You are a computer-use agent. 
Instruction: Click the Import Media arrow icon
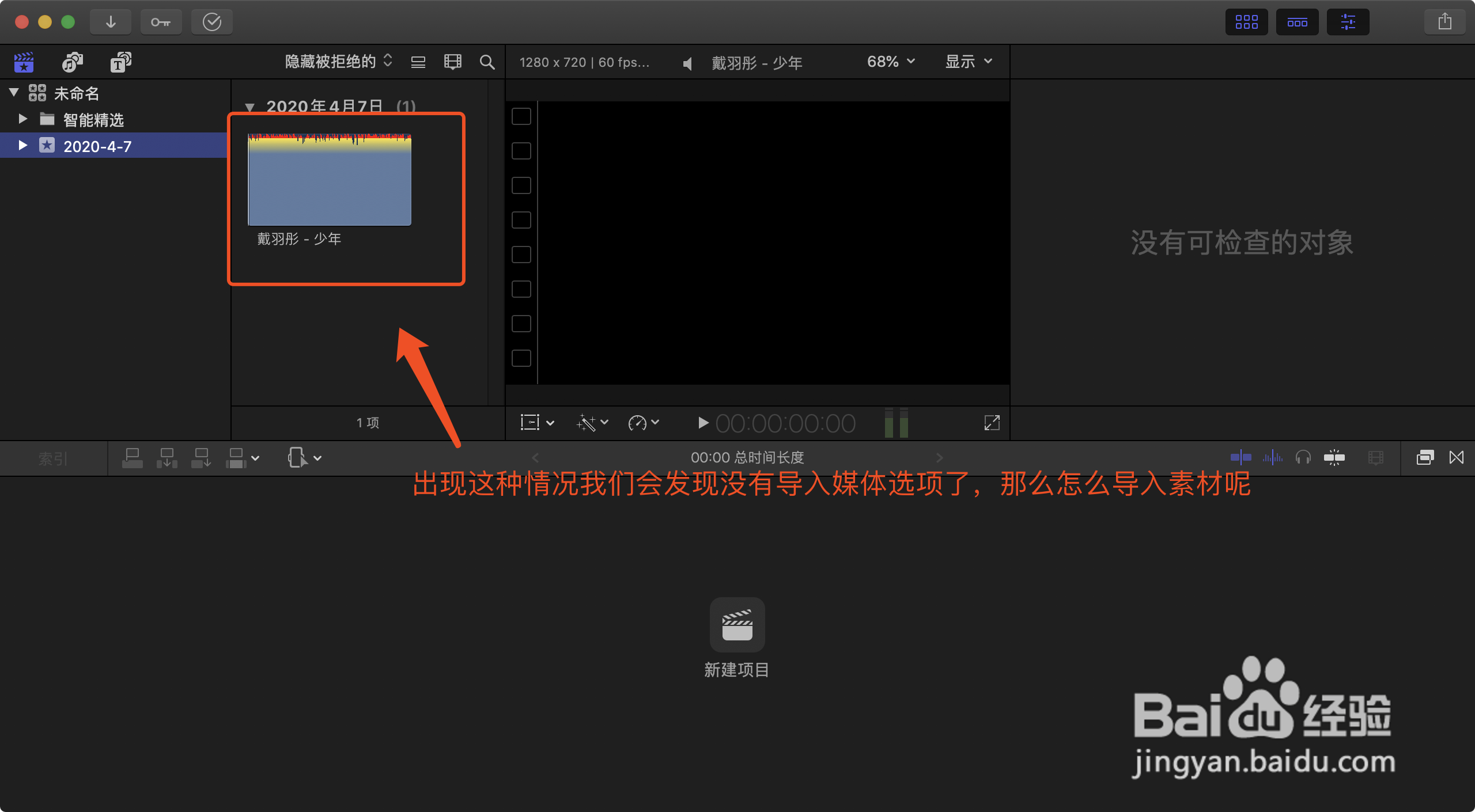110,21
